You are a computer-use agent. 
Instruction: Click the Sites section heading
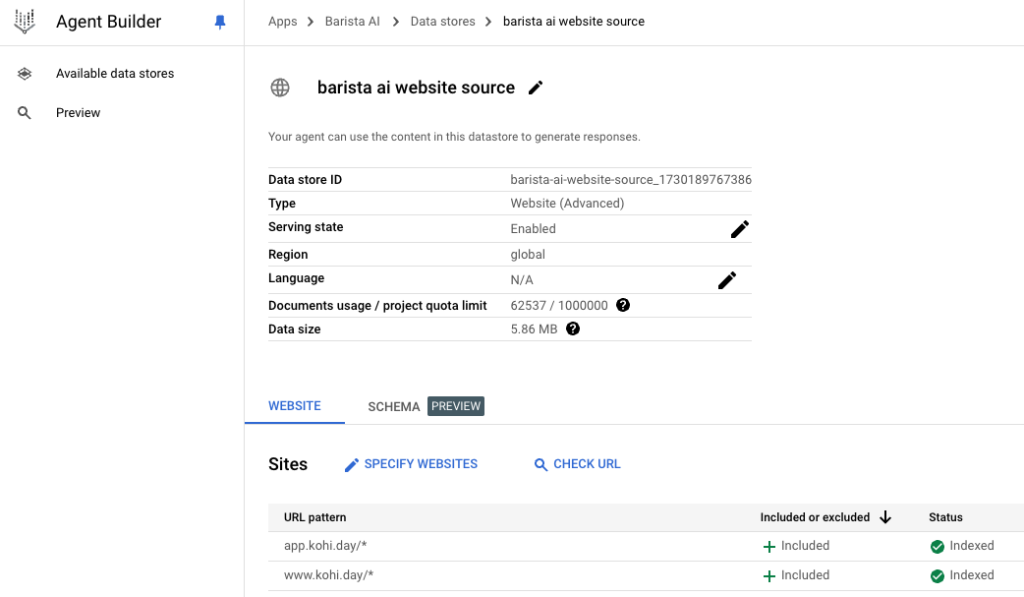288,464
